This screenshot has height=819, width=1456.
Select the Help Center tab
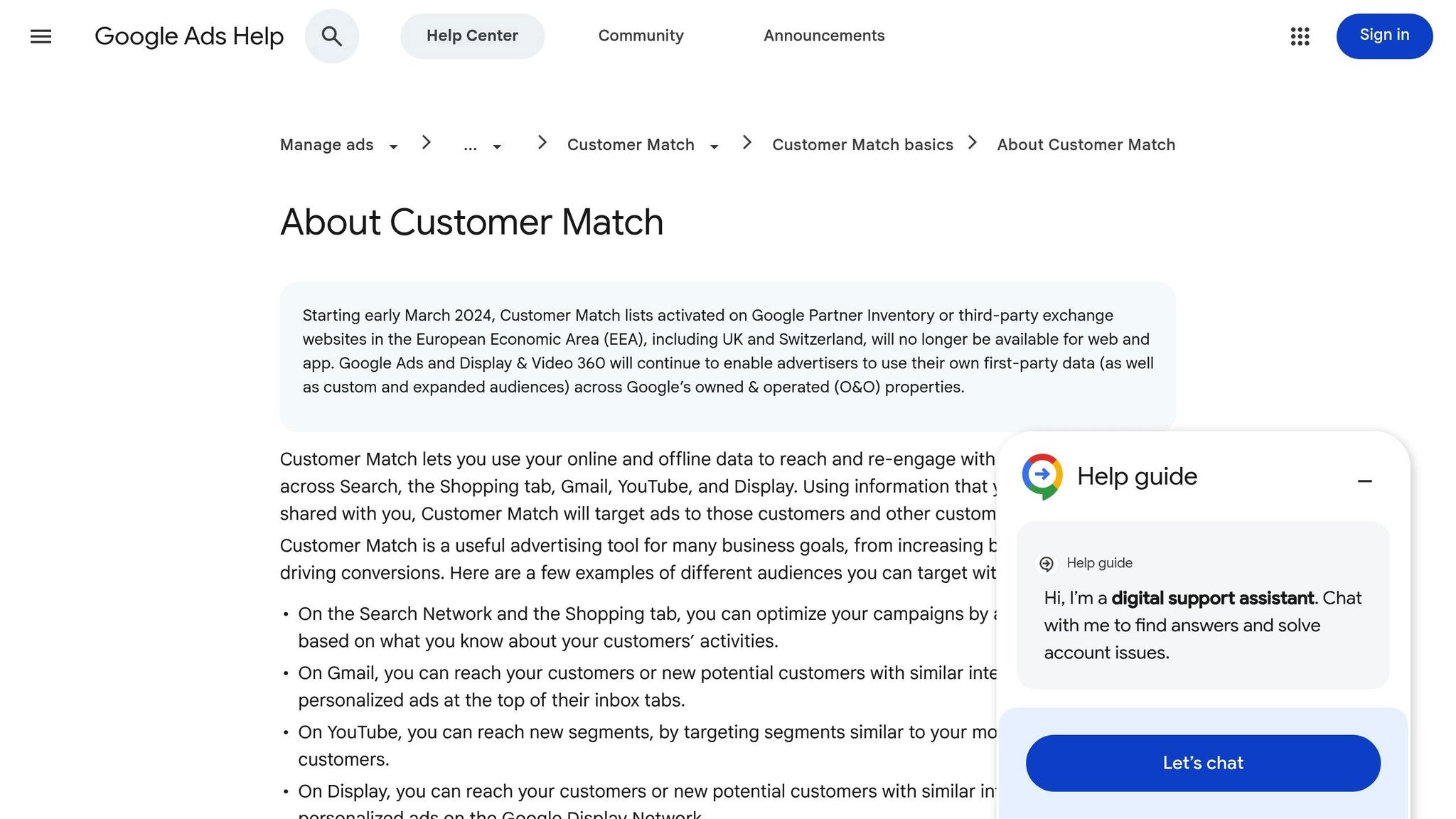[x=472, y=36]
